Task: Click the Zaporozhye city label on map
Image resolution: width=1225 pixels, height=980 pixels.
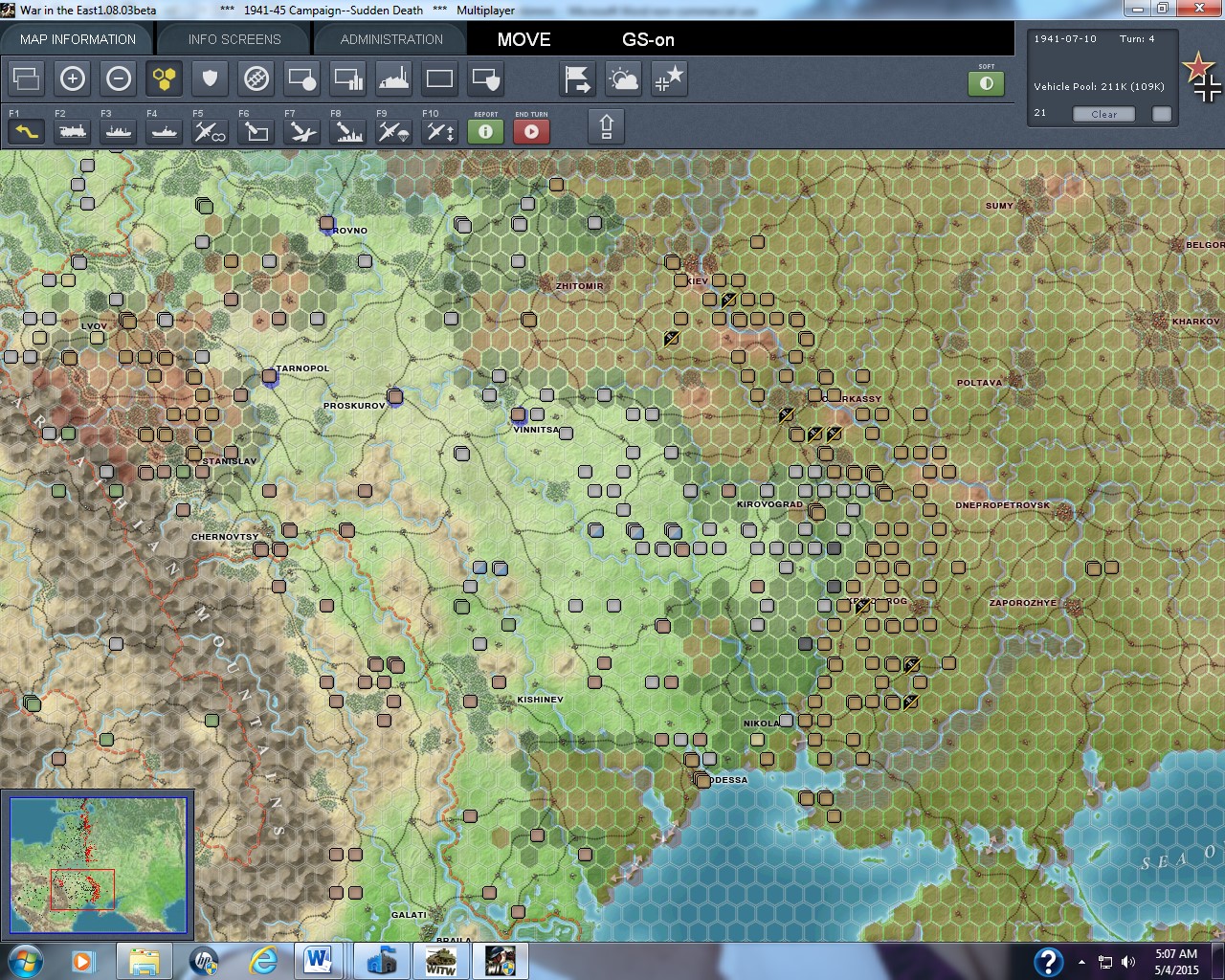Action: click(1023, 603)
